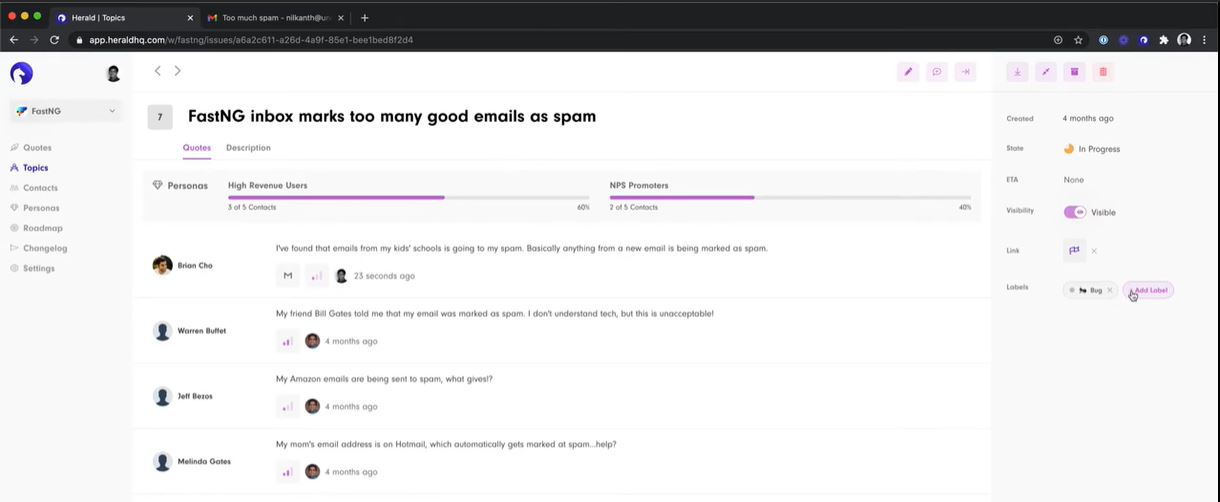
Task: Click the address bar URL
Action: tap(251, 40)
